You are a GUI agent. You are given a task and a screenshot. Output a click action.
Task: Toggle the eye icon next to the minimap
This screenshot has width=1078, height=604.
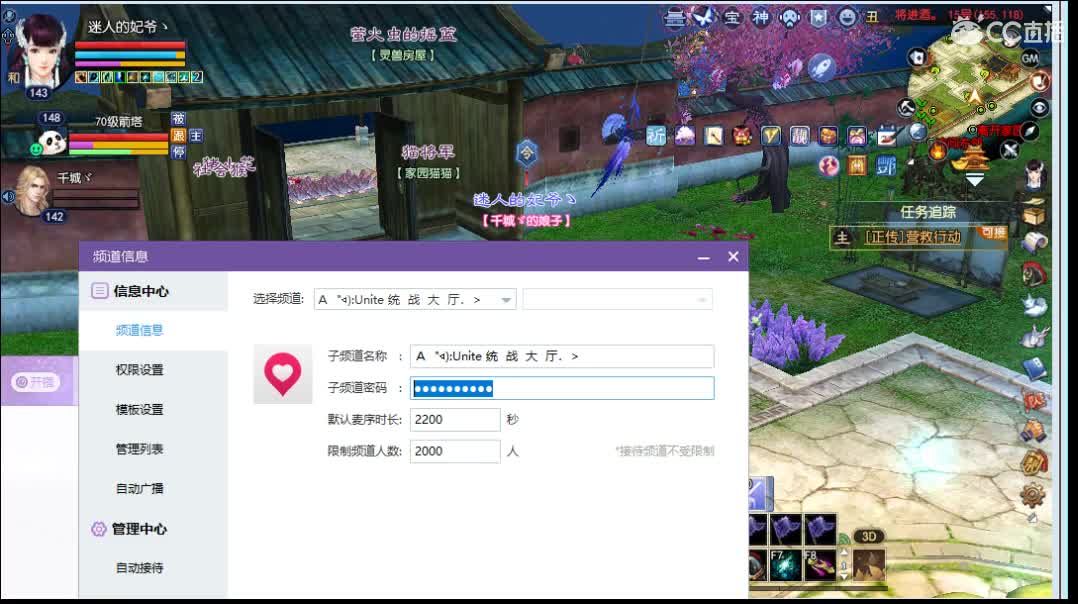tap(1038, 108)
